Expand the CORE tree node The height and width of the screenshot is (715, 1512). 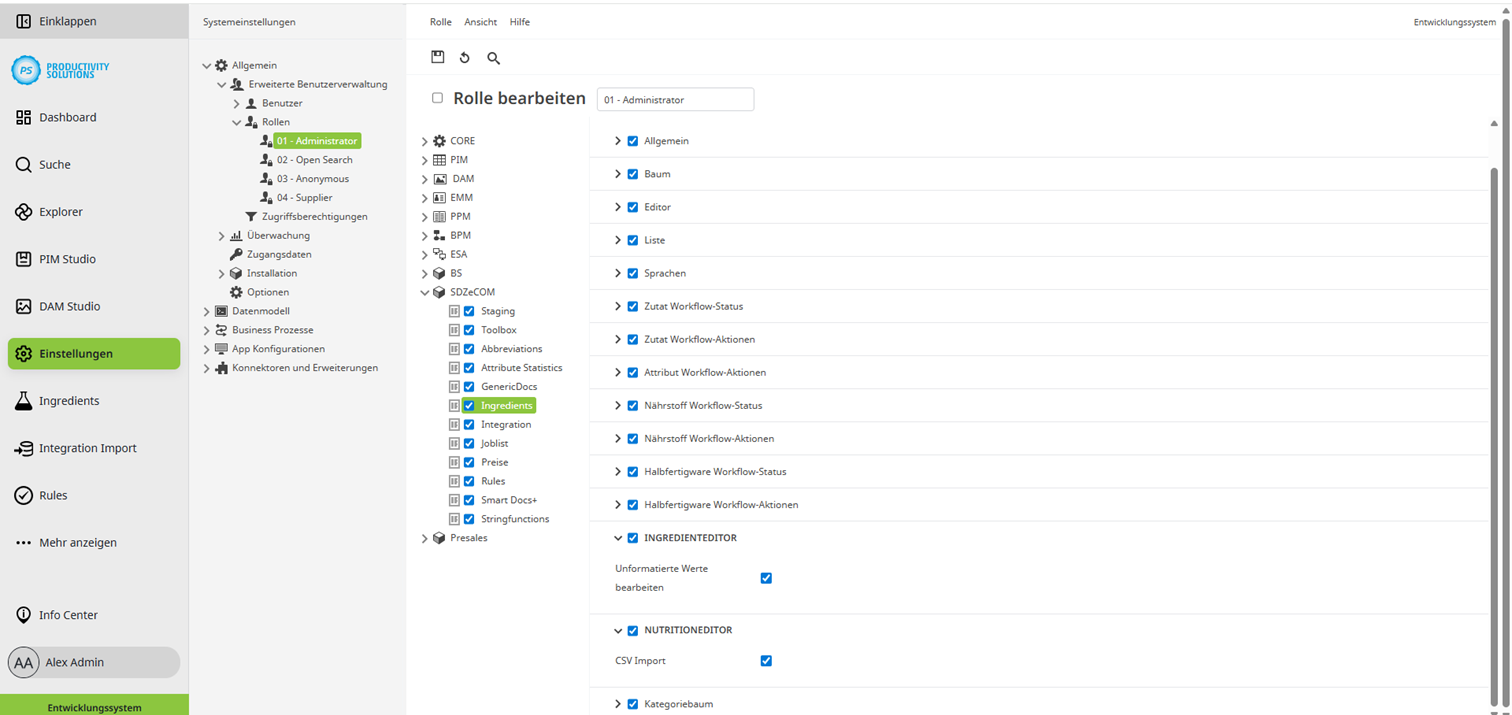424,140
